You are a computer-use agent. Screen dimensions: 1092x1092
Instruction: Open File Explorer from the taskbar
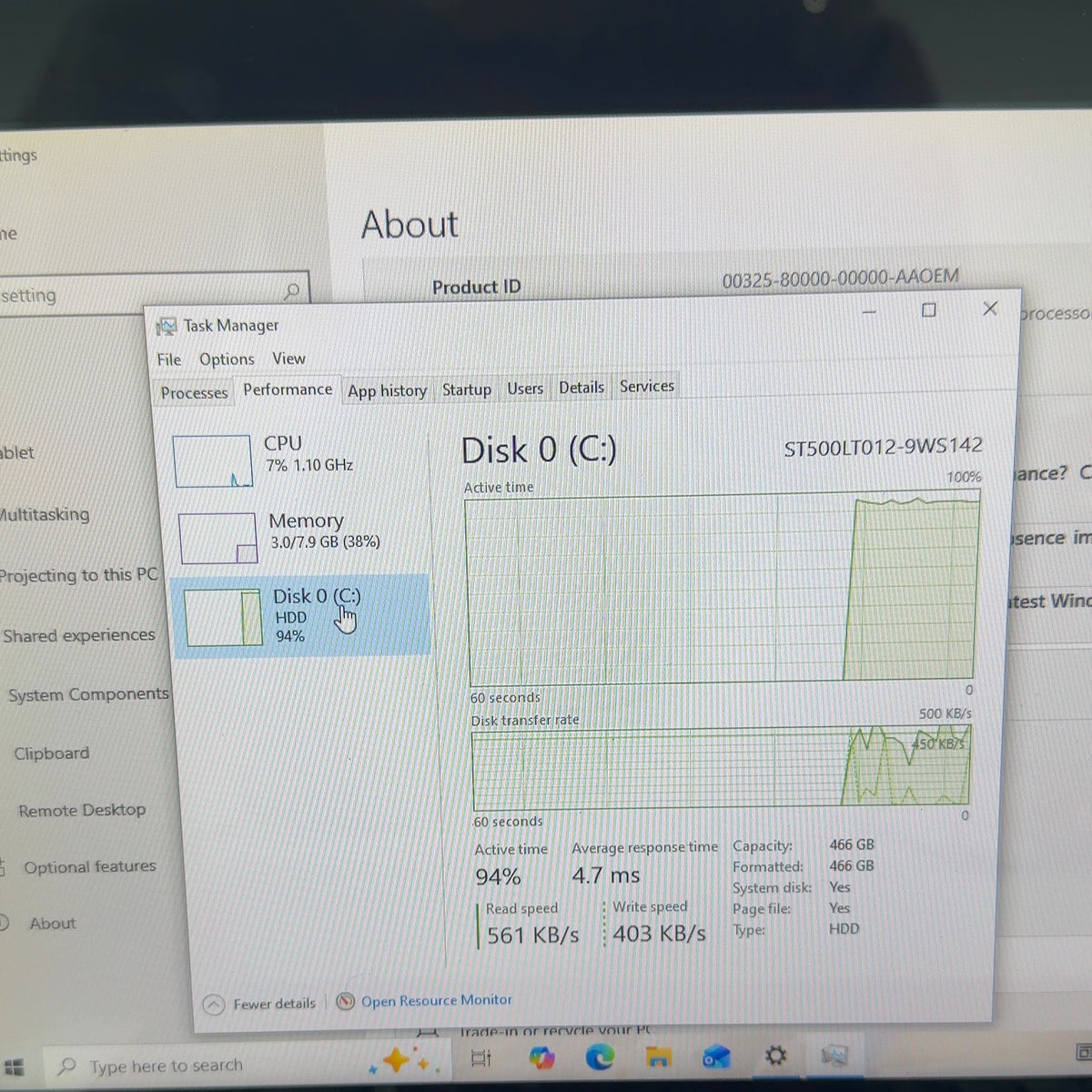(658, 1057)
